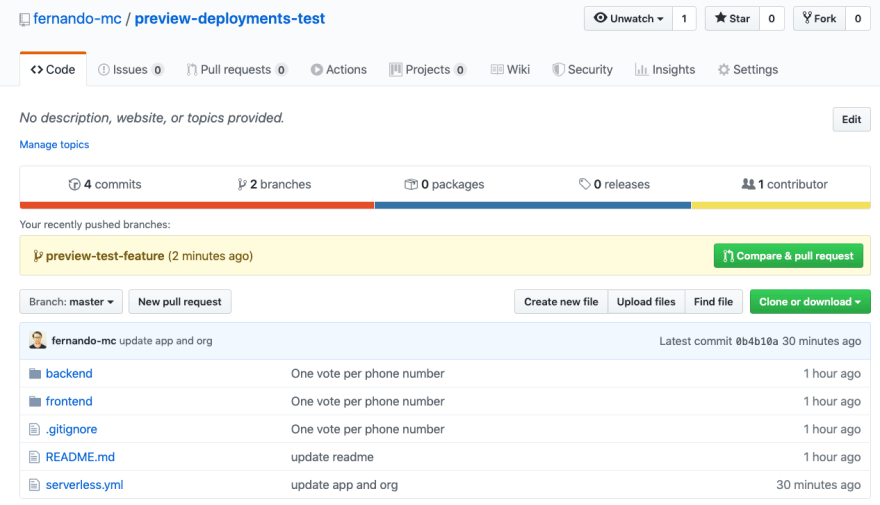Open the frontend folder
Viewport: 880px width, 505px height.
[x=69, y=401]
